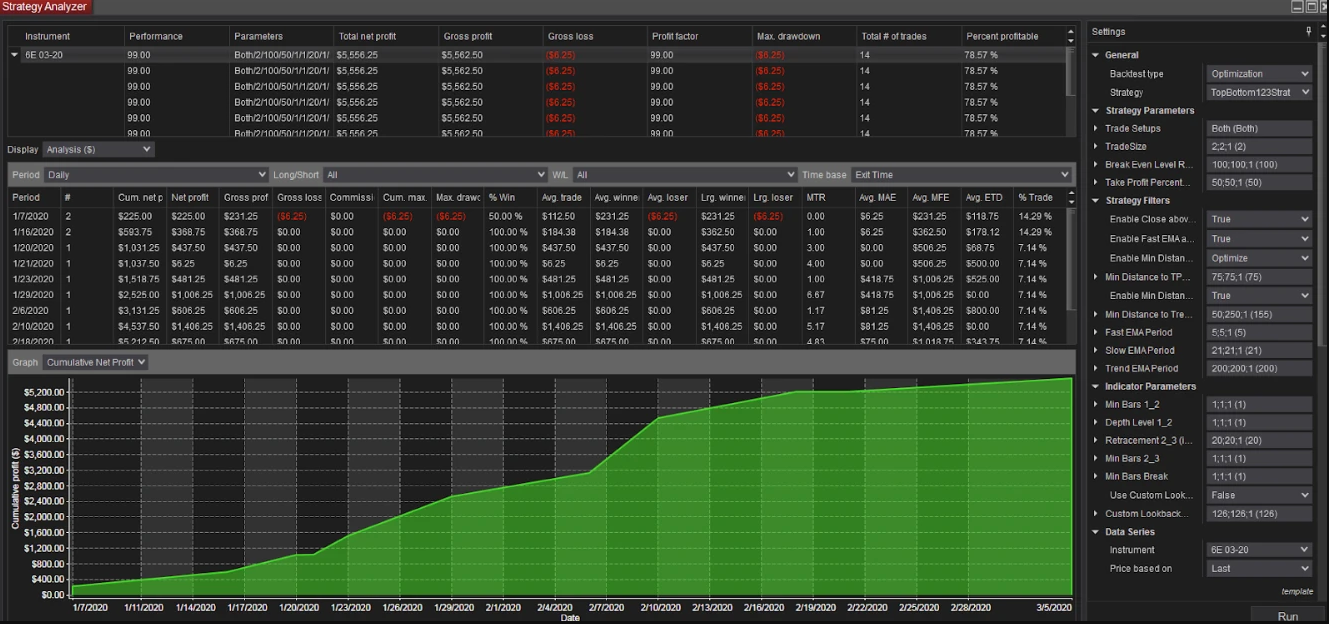The width and height of the screenshot is (1329, 624).
Task: Click the Trade Setups value Both (Both)
Action: click(1259, 128)
